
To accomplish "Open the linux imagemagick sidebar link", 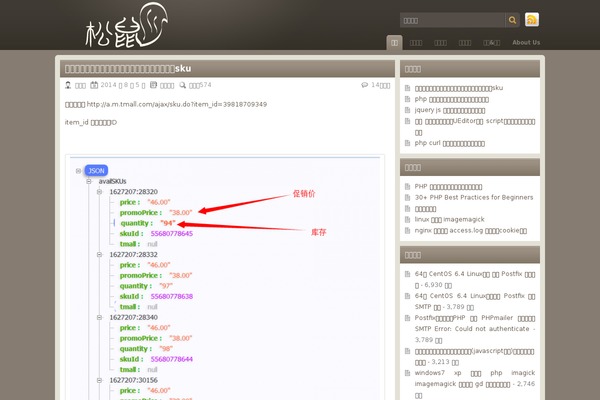I will pos(449,219).
